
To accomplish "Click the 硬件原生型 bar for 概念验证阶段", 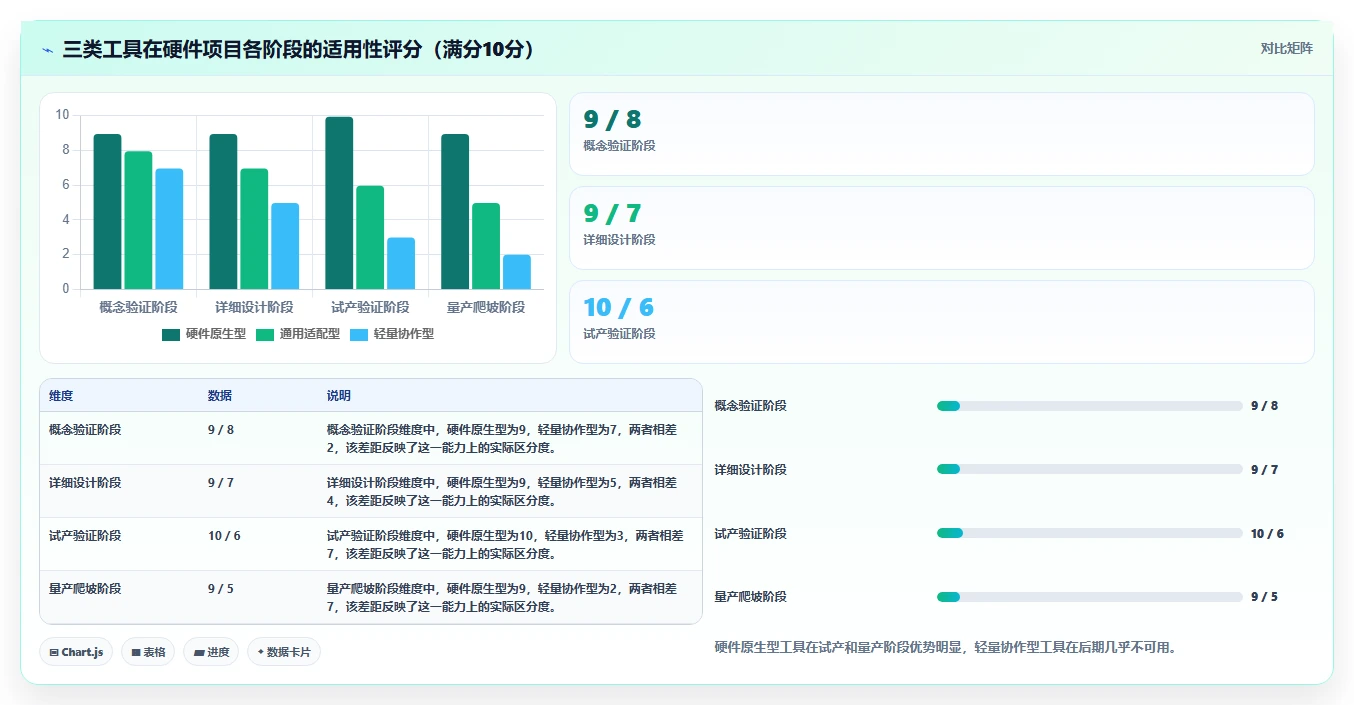I will coord(107,212).
